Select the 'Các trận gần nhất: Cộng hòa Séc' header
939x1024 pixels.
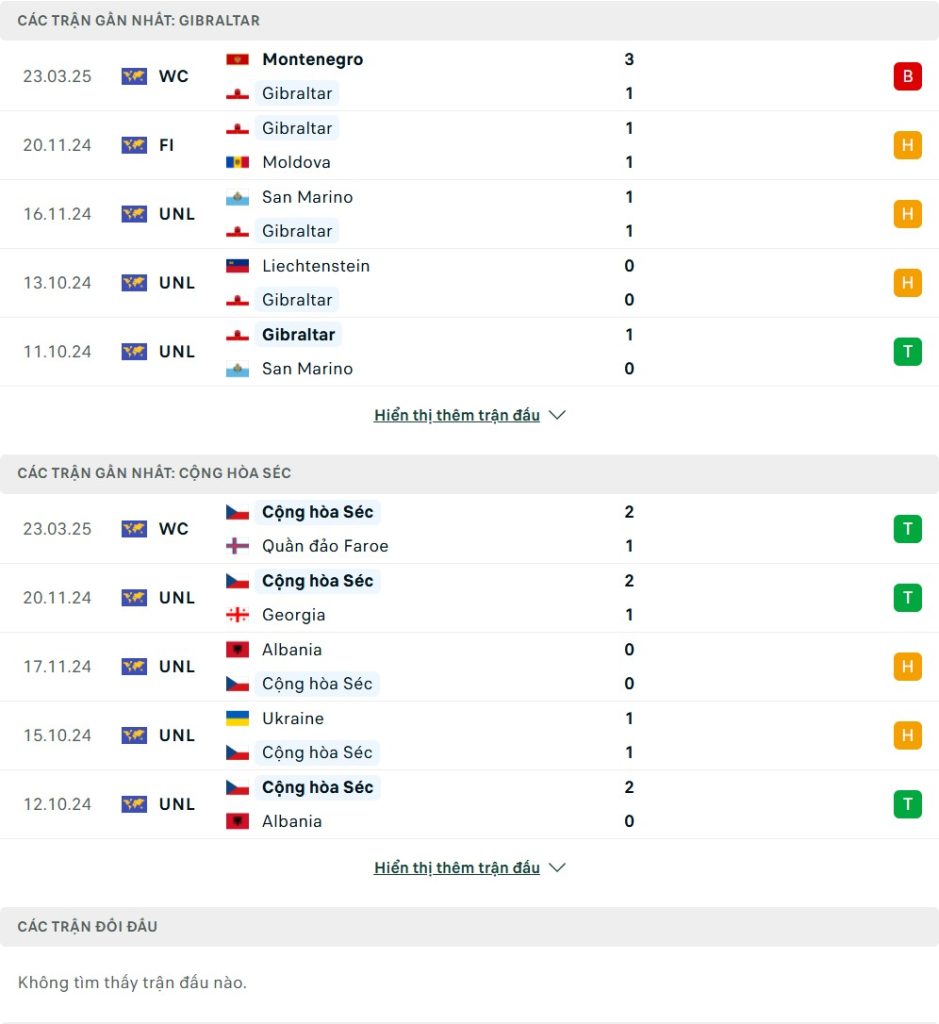[x=470, y=473]
